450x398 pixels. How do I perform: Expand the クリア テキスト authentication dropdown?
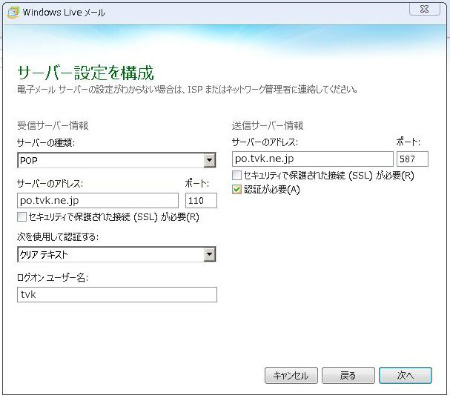(x=116, y=255)
